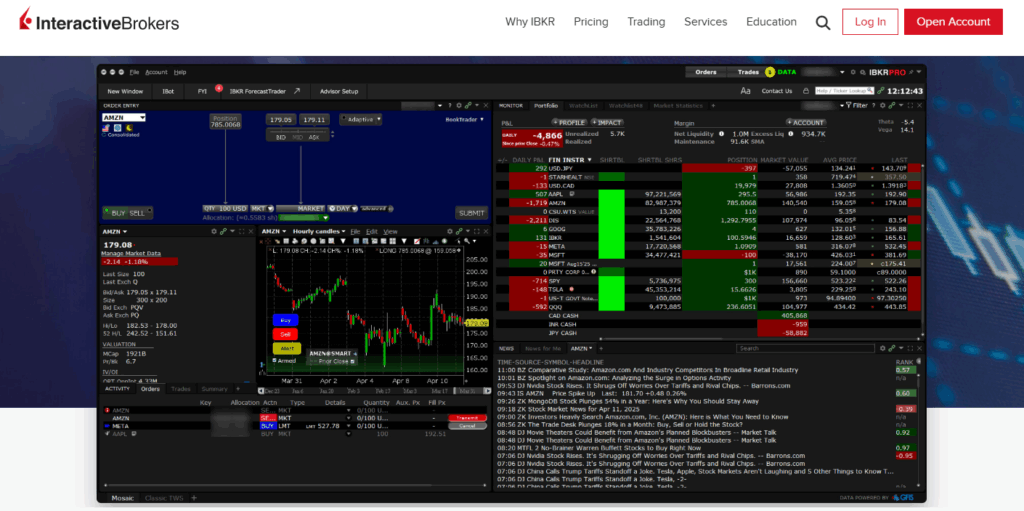Viewport: 1024px width, 511px height.
Task: Open the TWS Account menu
Action: click(156, 72)
